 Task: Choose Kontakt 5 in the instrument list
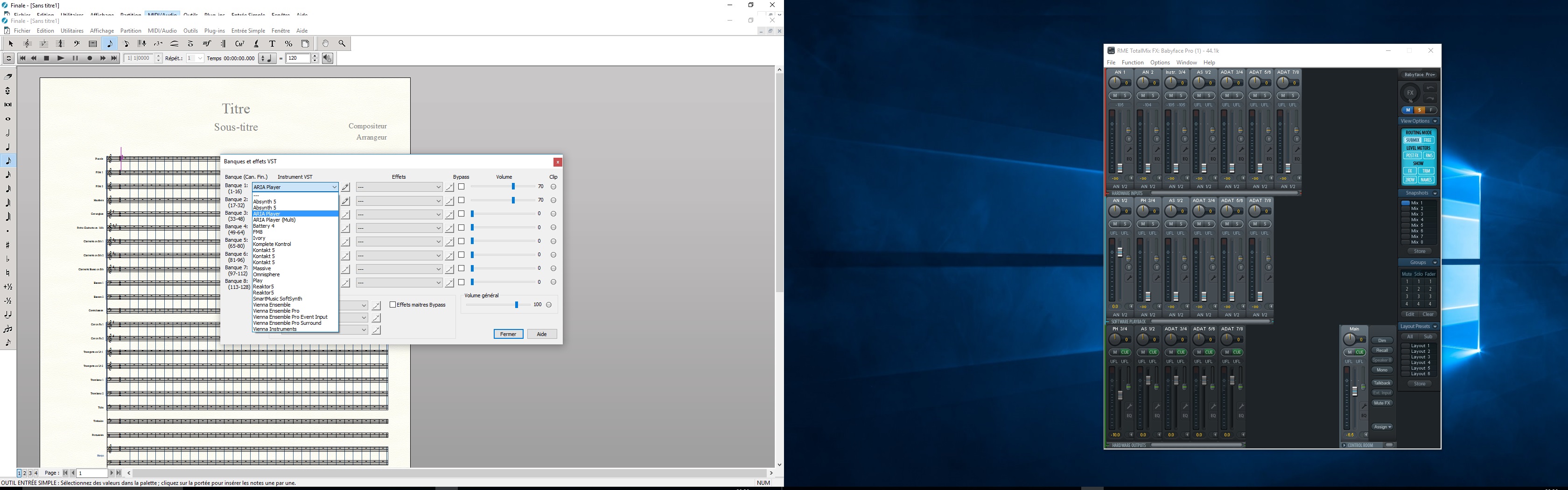tap(264, 250)
